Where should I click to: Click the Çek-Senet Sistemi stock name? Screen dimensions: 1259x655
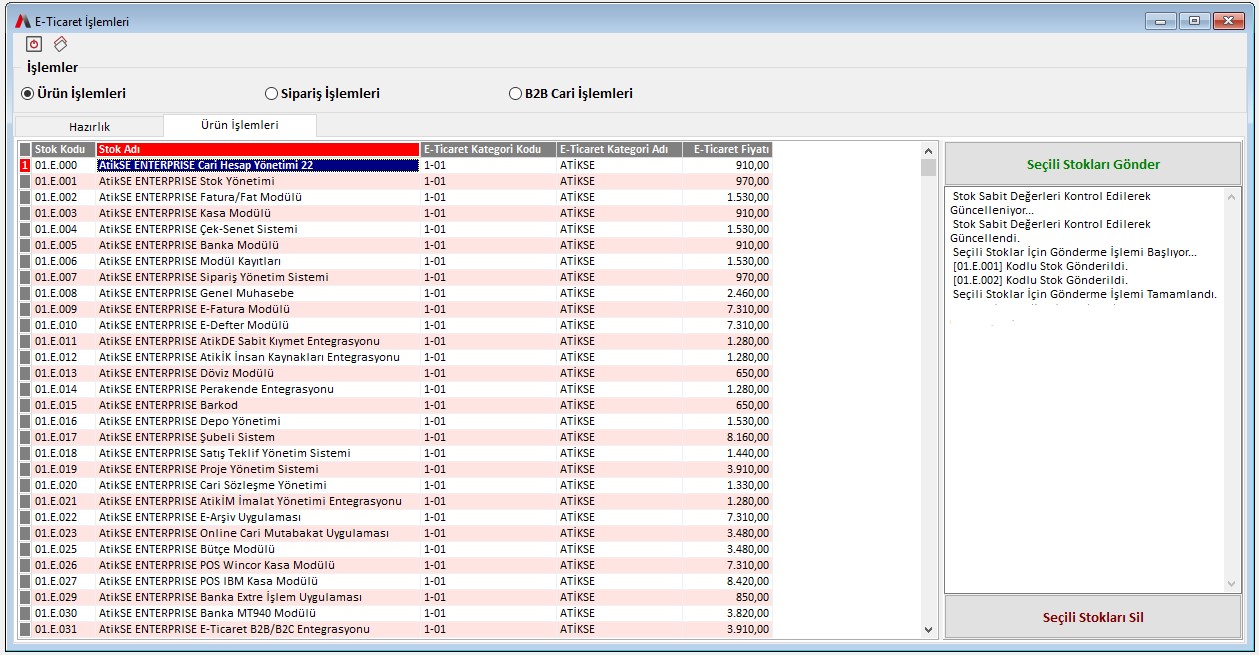point(198,229)
